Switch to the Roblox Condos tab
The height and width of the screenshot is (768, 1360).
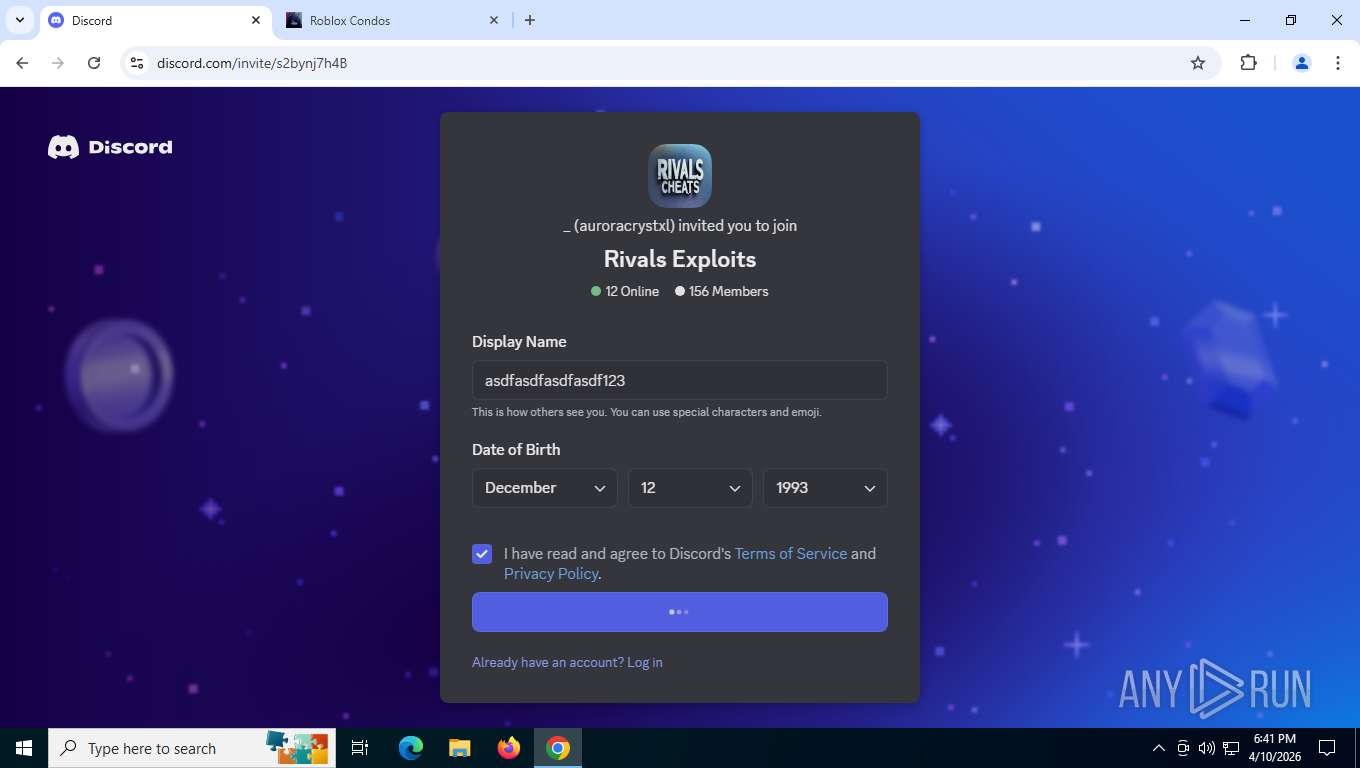point(390,20)
